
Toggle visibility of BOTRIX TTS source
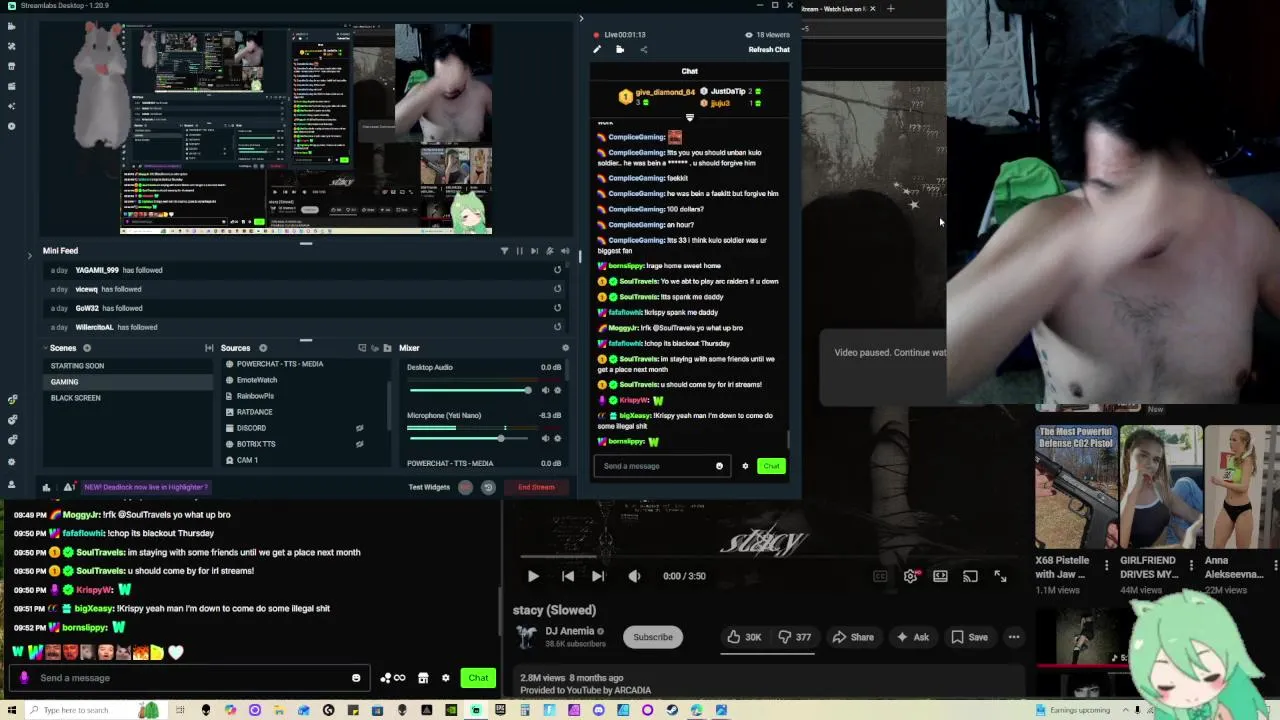coord(359,444)
